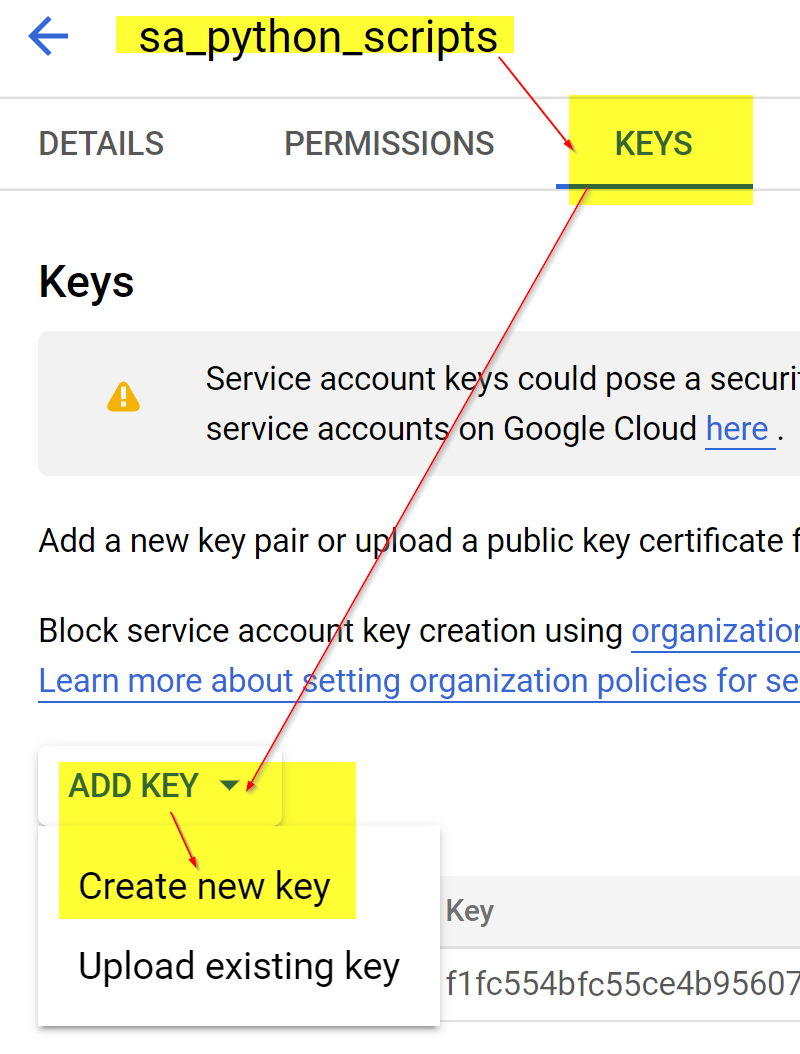Viewport: 800px width, 1054px height.
Task: Click the ADD KEY dropdown arrow
Action: pyautogui.click(x=230, y=786)
